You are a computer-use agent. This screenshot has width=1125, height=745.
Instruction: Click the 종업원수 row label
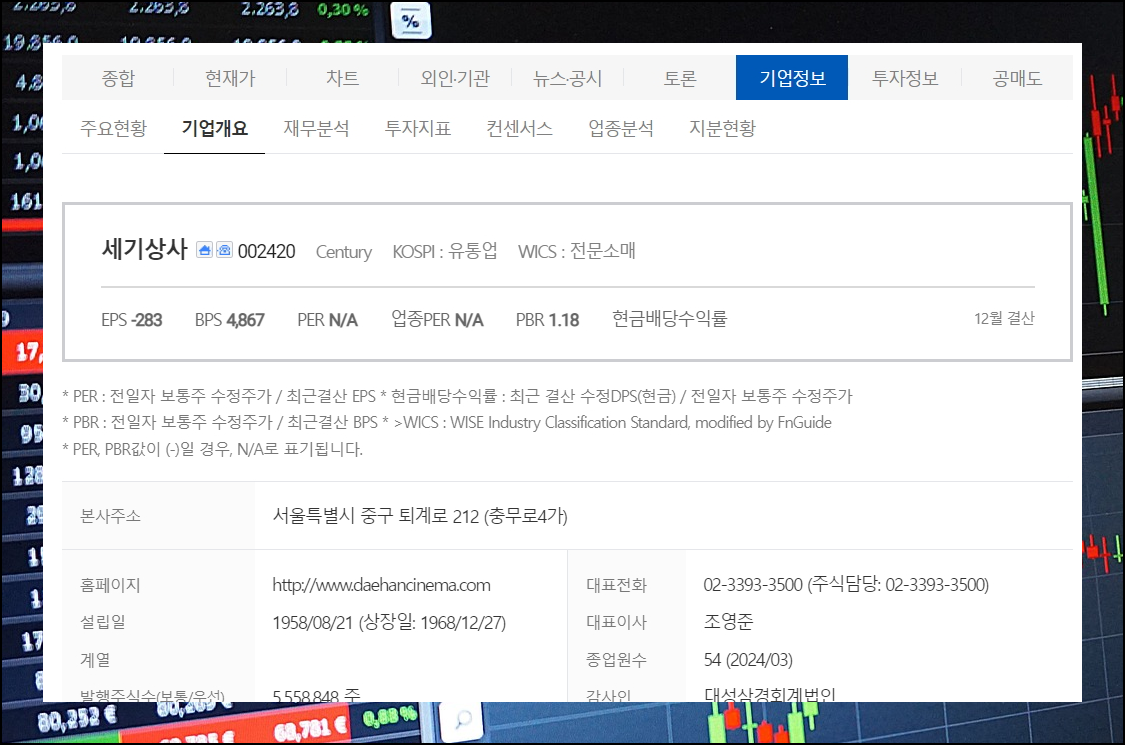click(x=616, y=660)
